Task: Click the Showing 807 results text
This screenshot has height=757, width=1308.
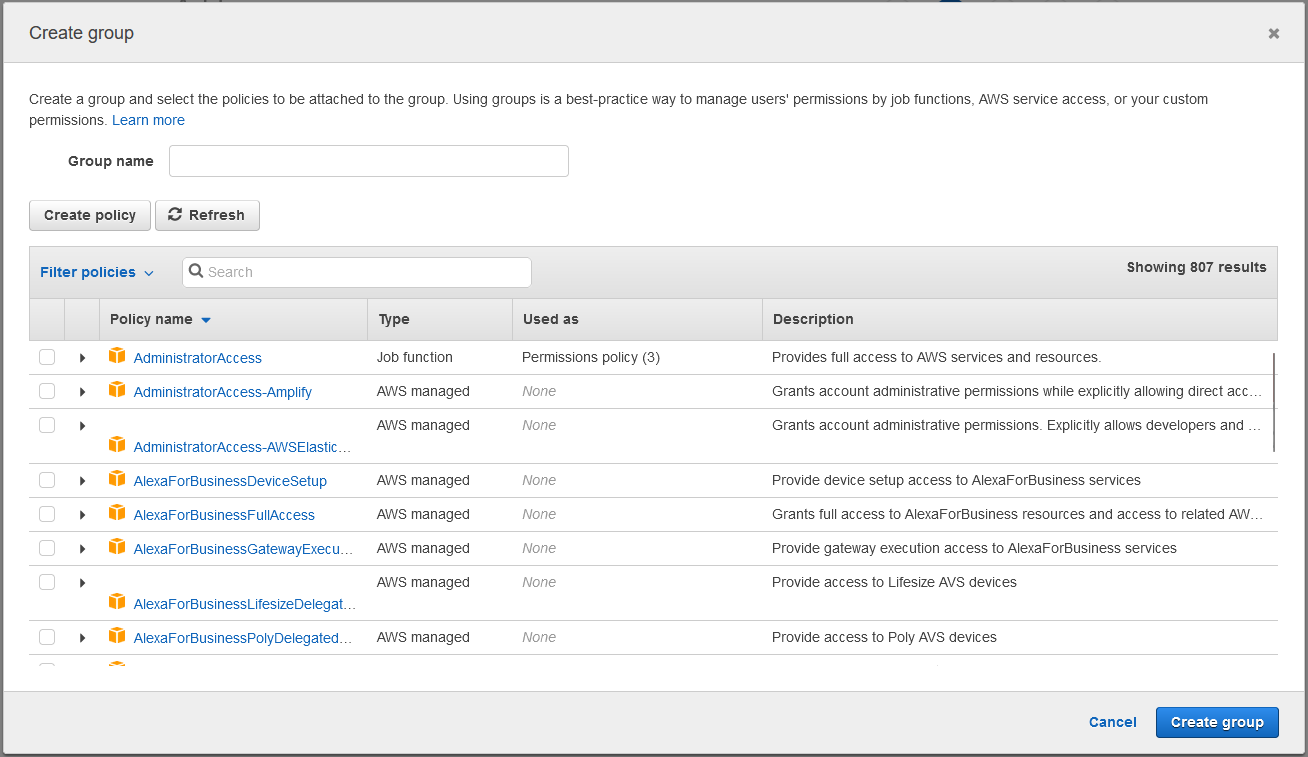Action: coord(1196,267)
